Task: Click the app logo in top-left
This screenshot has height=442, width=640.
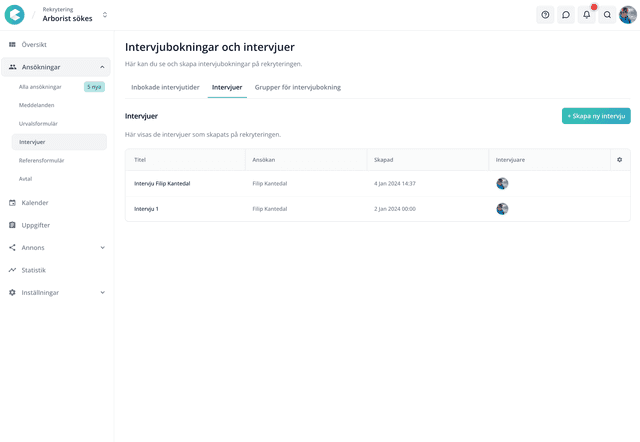Action: click(x=15, y=15)
